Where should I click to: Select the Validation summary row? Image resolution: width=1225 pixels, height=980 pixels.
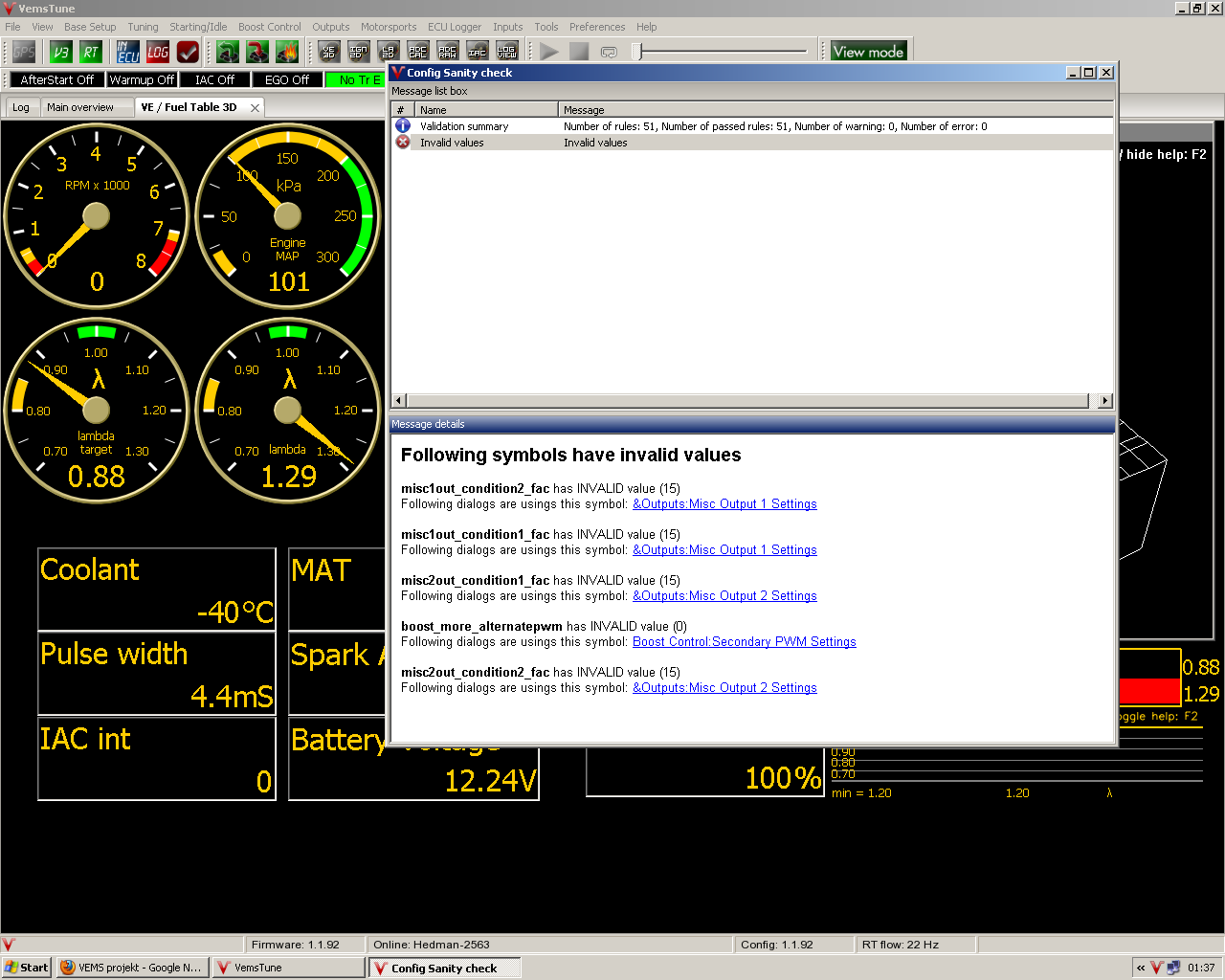752,126
